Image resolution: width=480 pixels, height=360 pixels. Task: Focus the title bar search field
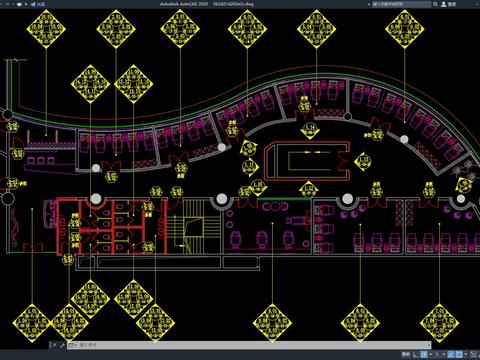click(x=401, y=4)
